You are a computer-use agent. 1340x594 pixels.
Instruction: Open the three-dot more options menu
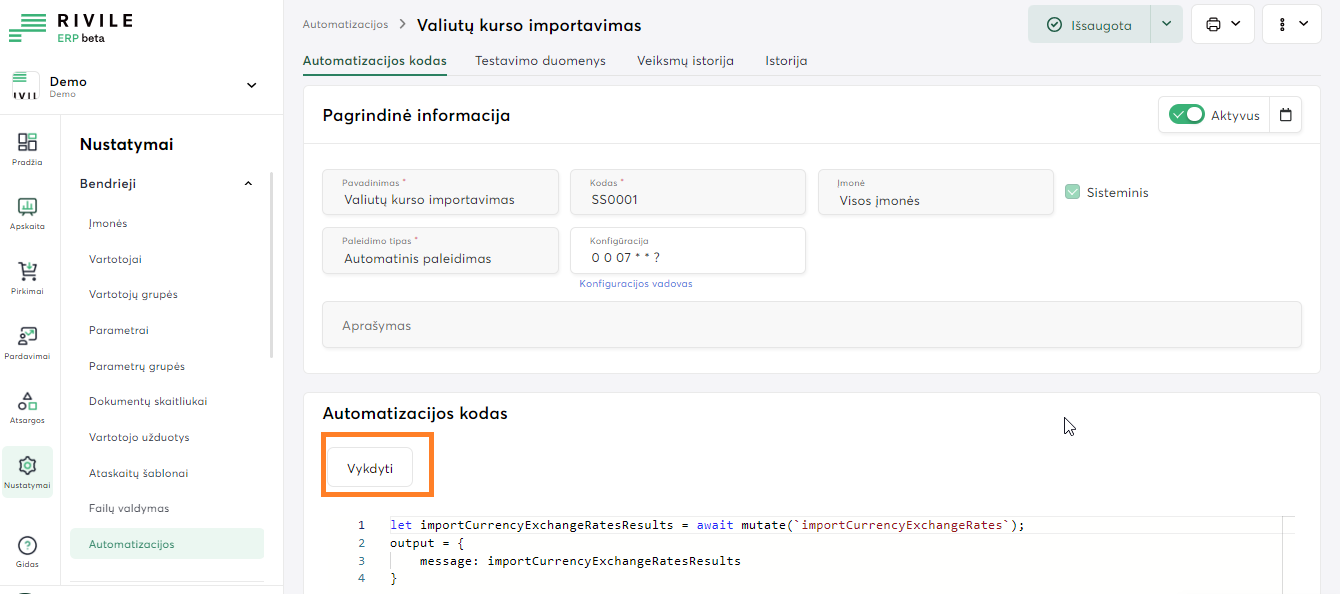1283,24
